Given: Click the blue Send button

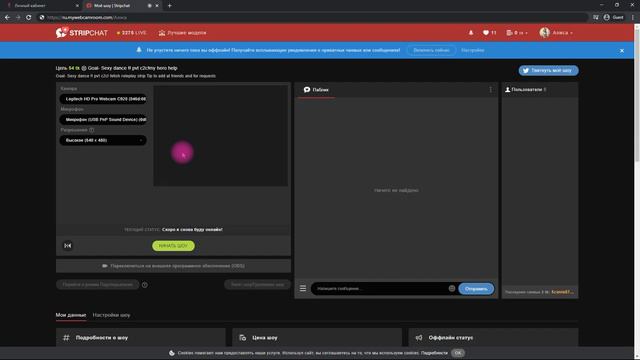Looking at the screenshot, I should pos(476,289).
